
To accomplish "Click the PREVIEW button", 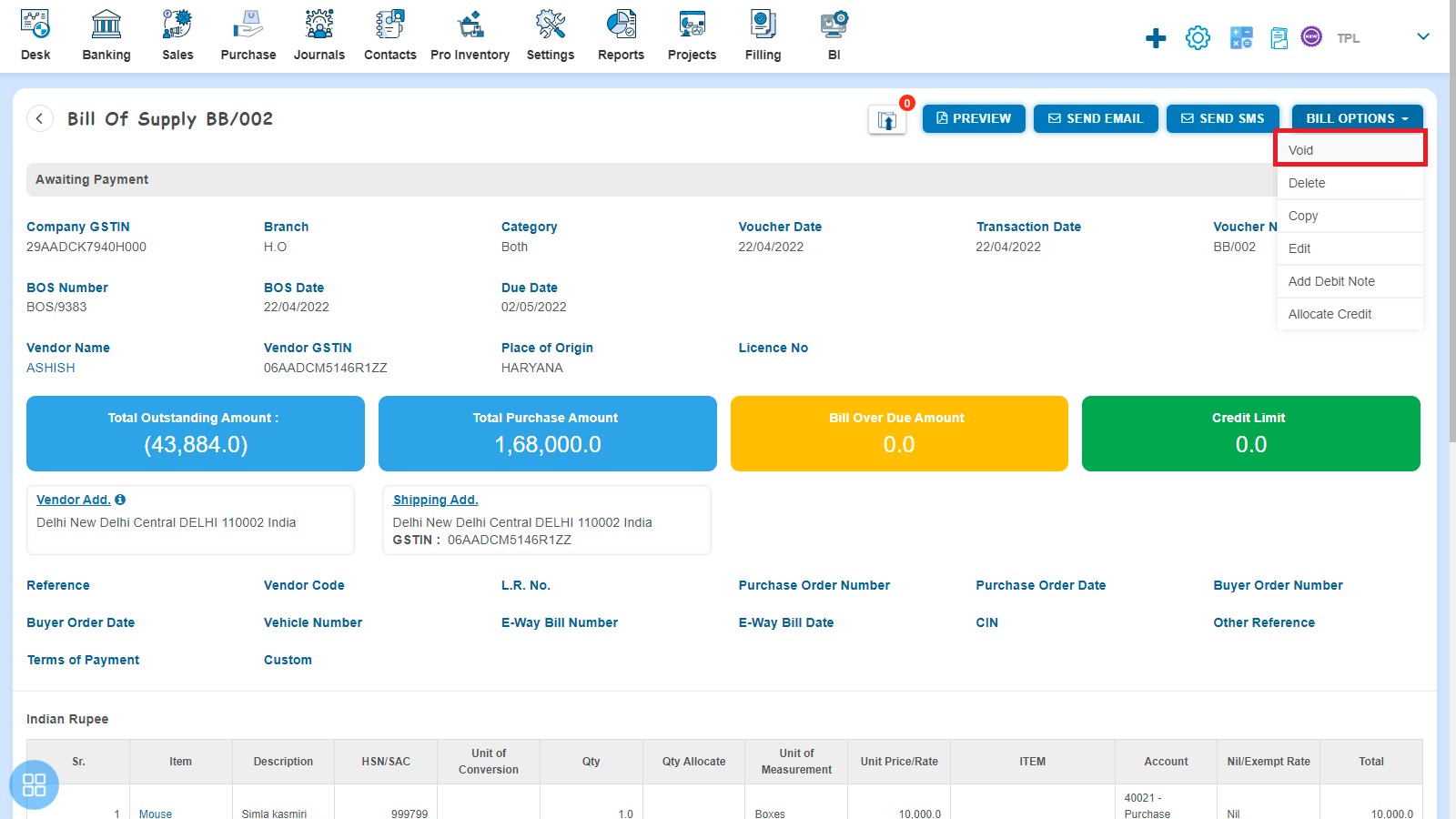I will [x=974, y=118].
